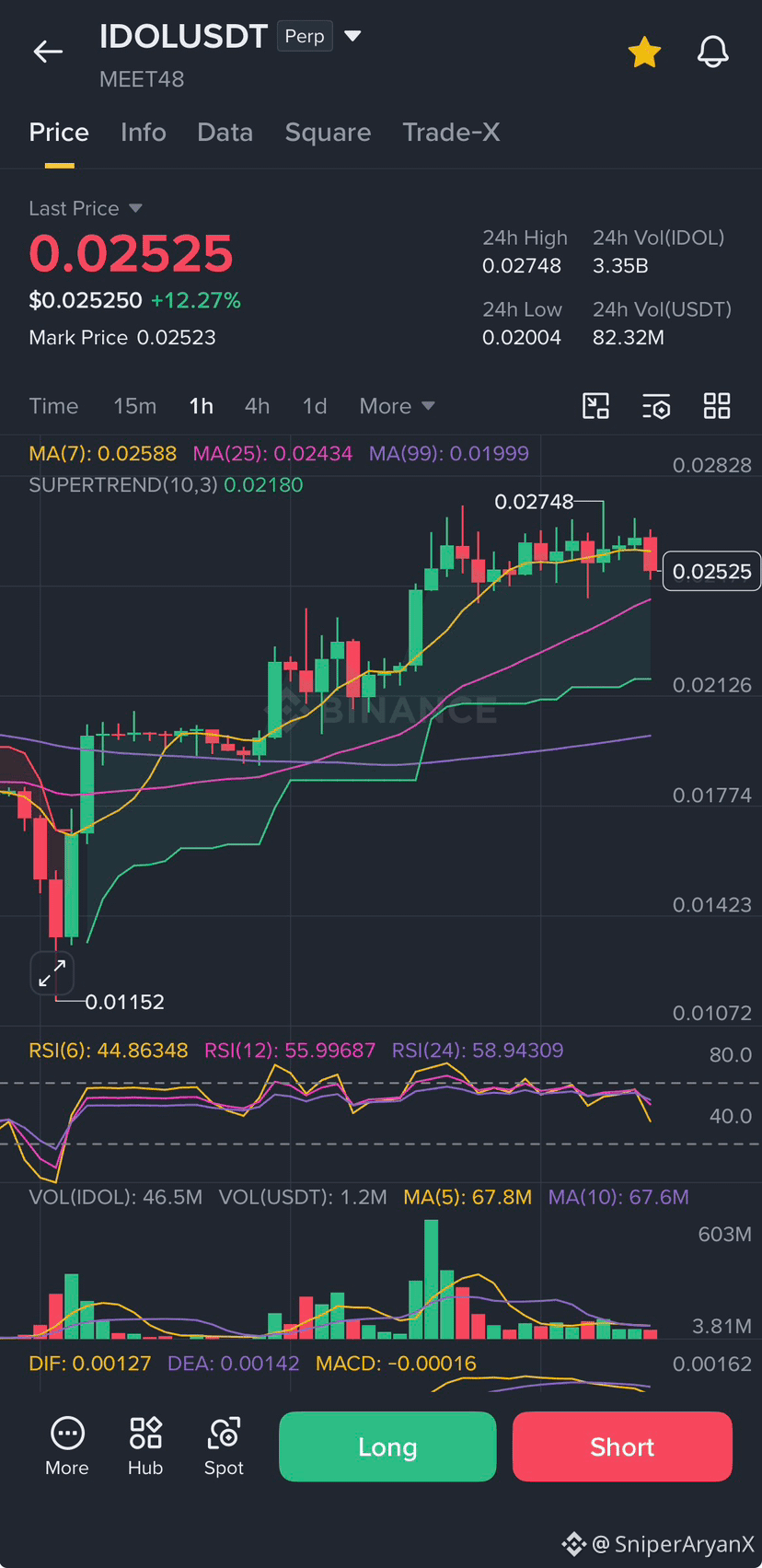Tap the Perp contract badge
762x1568 pixels.
pyautogui.click(x=305, y=36)
